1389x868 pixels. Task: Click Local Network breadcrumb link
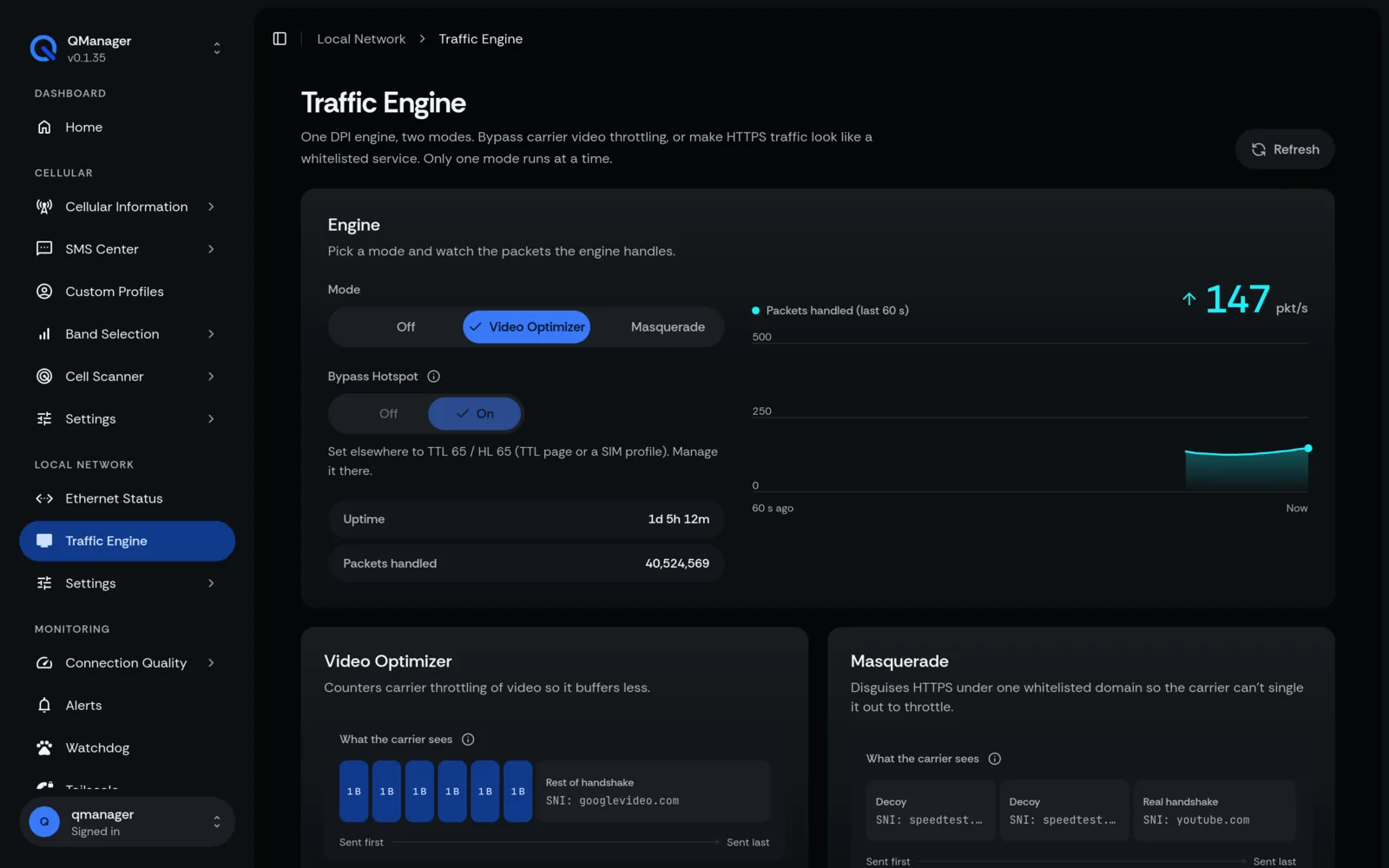(361, 39)
